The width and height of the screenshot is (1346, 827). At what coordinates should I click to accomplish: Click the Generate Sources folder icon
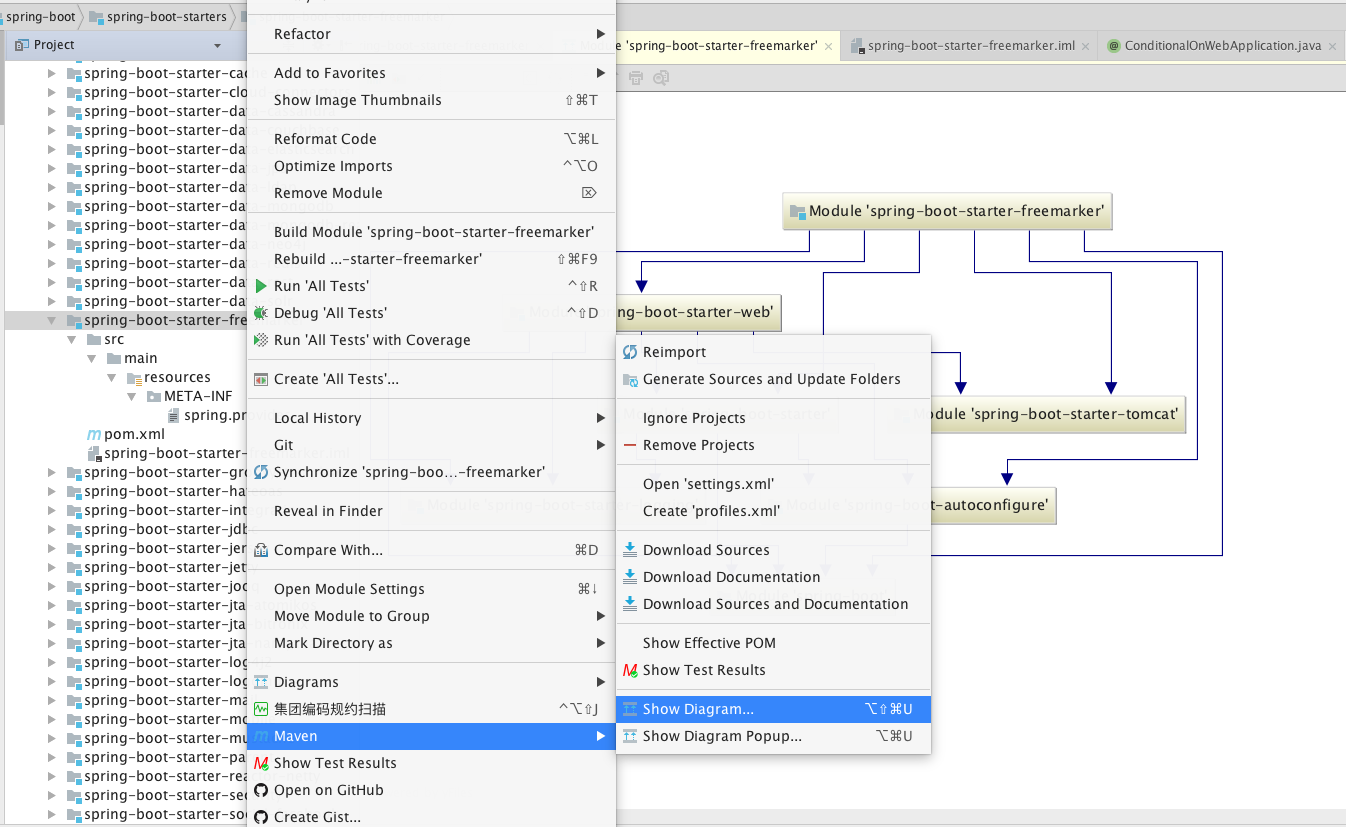coord(630,379)
